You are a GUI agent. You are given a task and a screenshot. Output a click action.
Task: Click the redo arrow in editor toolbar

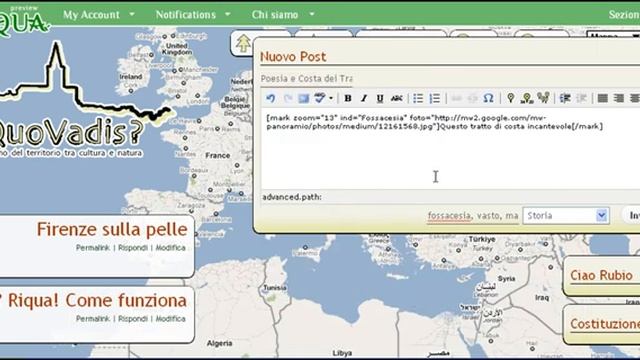[288, 98]
